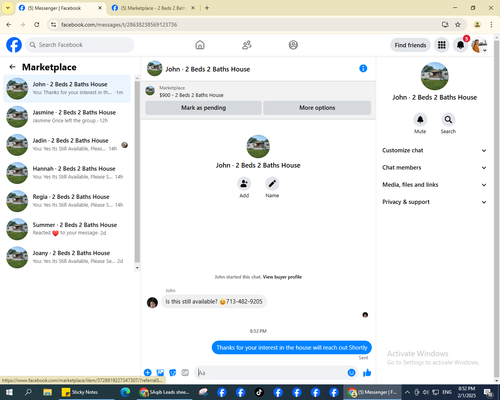Click Find friends button
This screenshot has height=400, width=500.
pyautogui.click(x=410, y=45)
